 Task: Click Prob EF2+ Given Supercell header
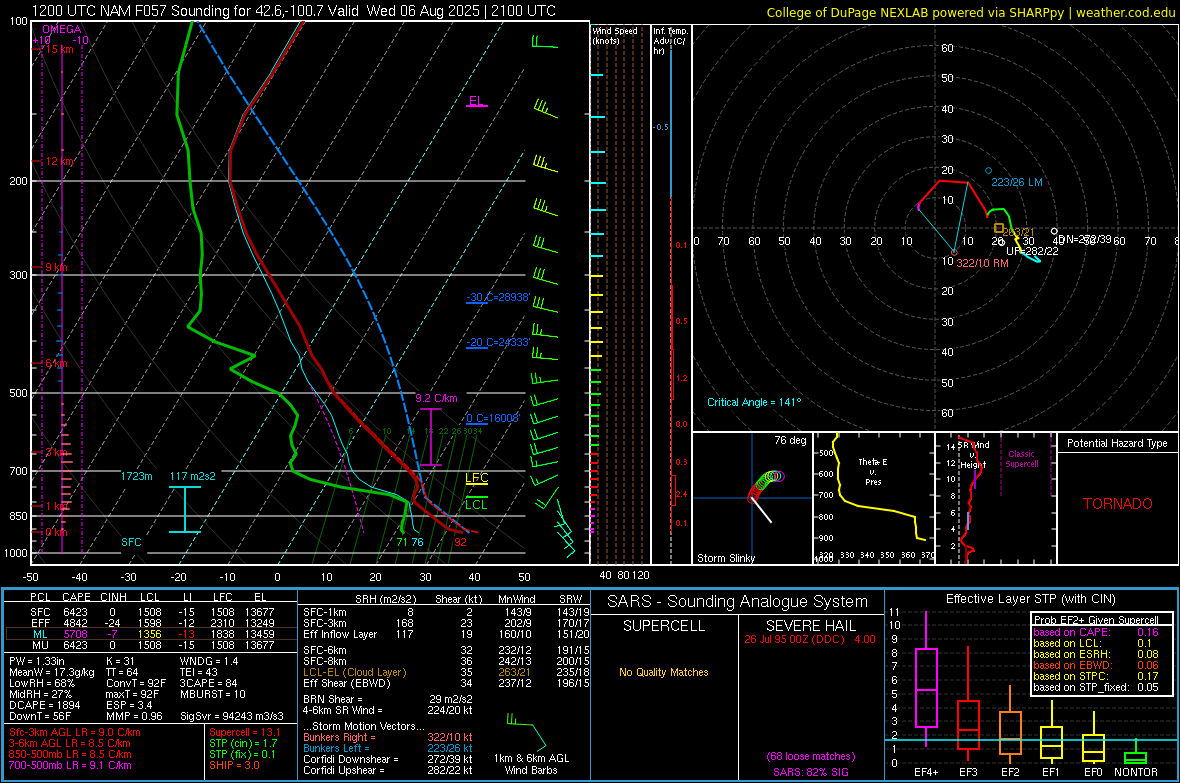pyautogui.click(x=1096, y=620)
